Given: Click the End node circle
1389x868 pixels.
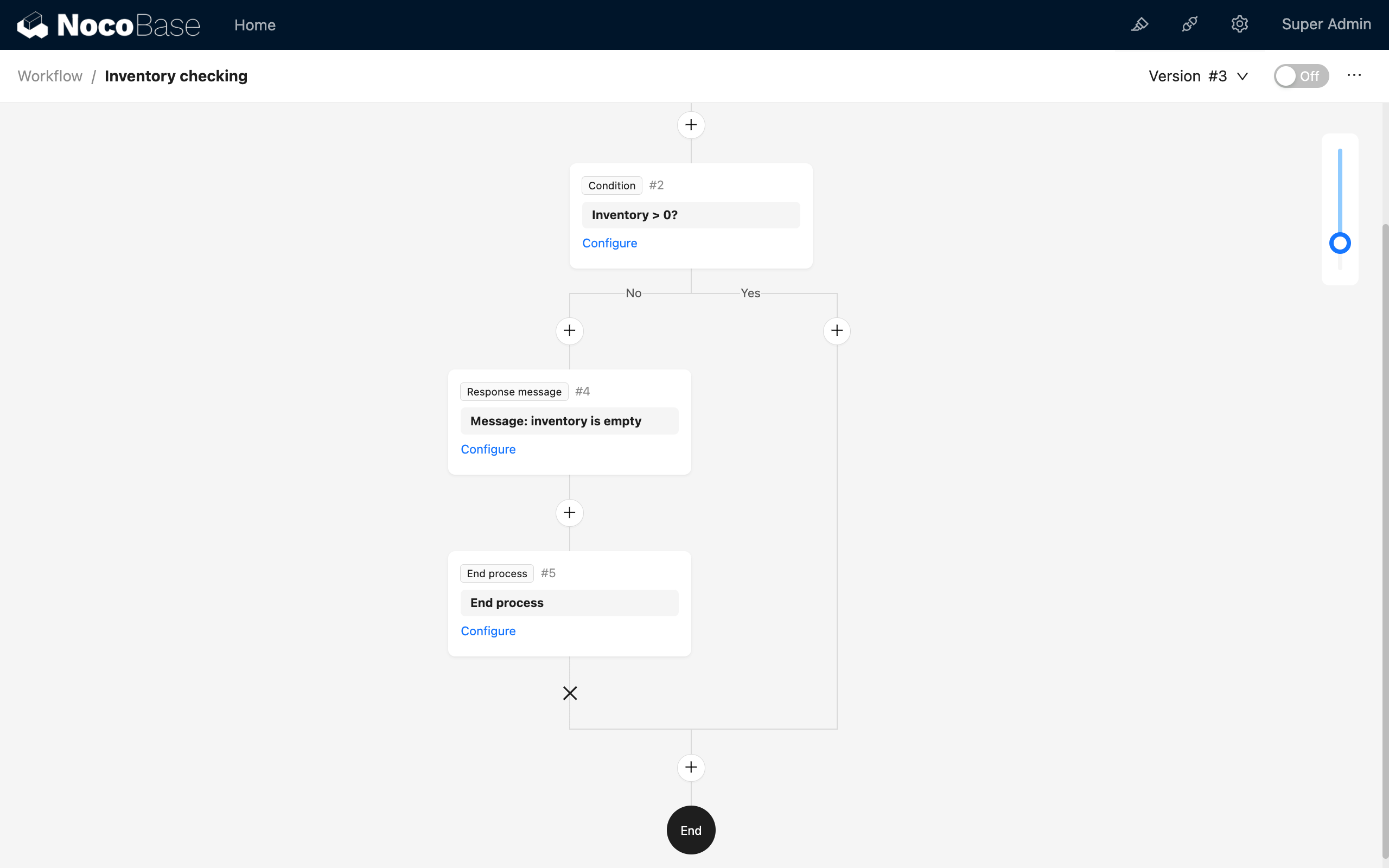Looking at the screenshot, I should pos(691,829).
